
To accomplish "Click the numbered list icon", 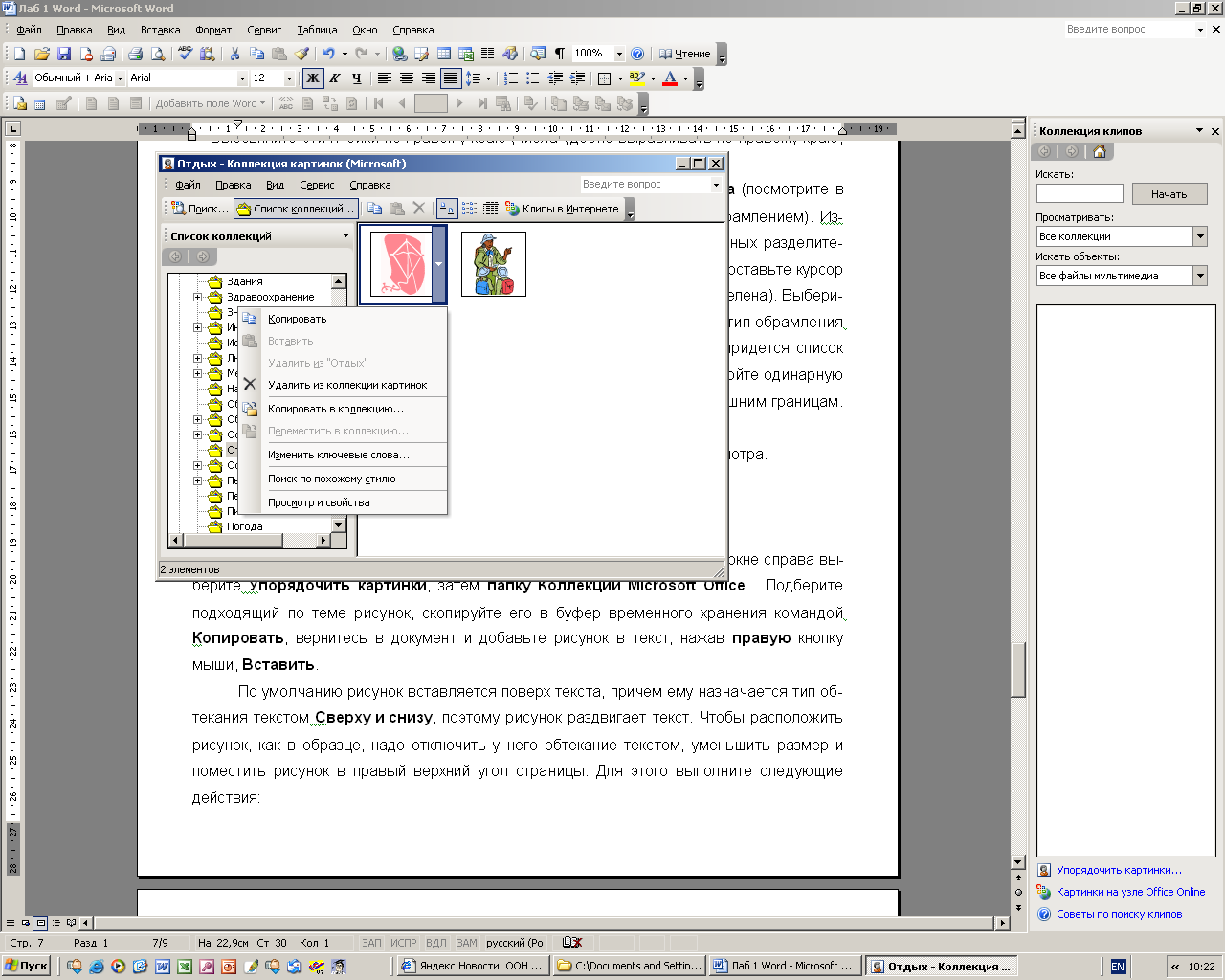I will [511, 78].
